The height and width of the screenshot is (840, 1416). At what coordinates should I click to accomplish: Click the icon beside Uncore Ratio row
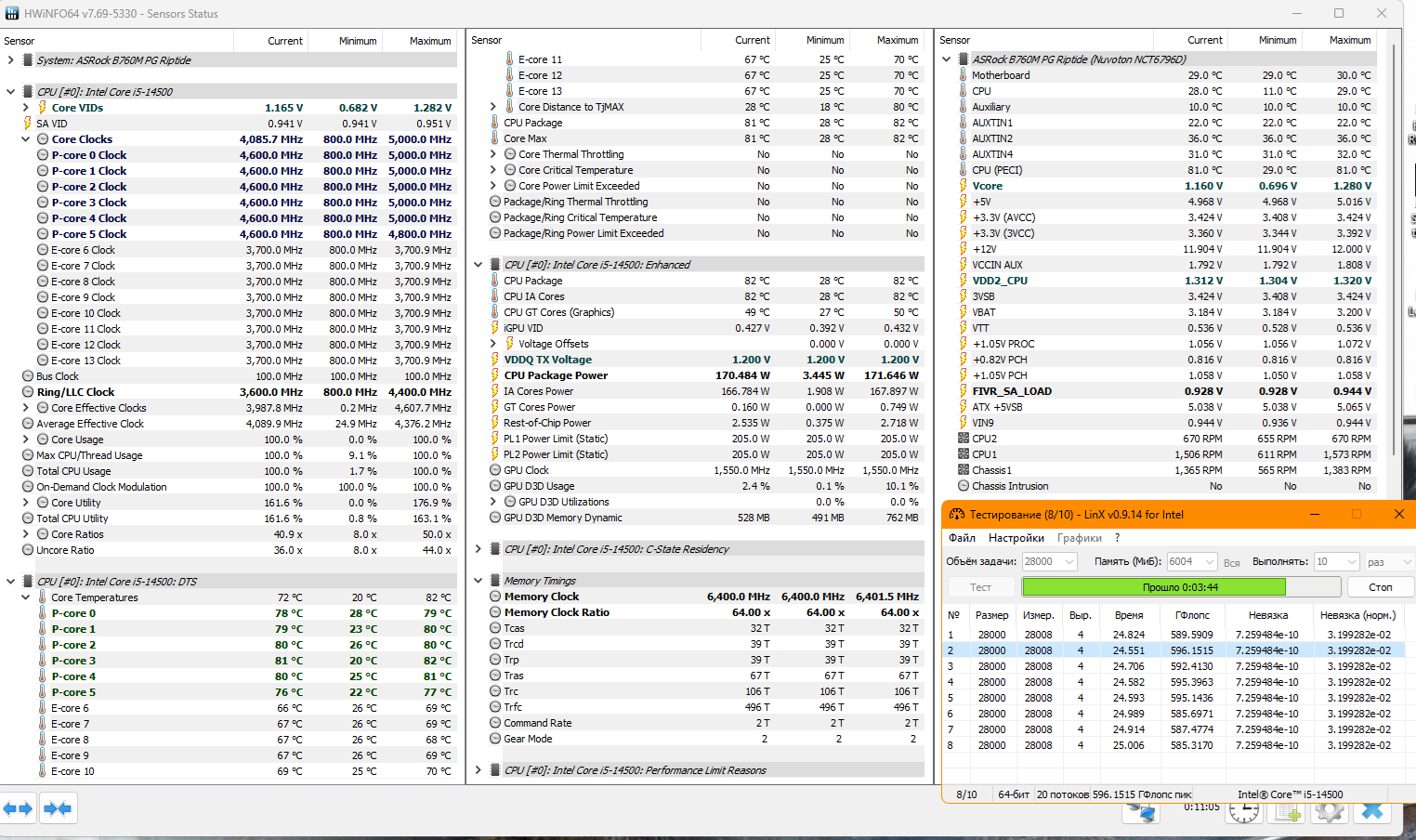pos(28,550)
